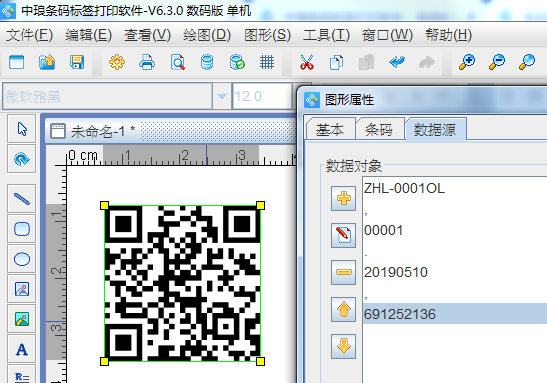Add data object with plus button
This screenshot has height=383, width=547.
344,198
